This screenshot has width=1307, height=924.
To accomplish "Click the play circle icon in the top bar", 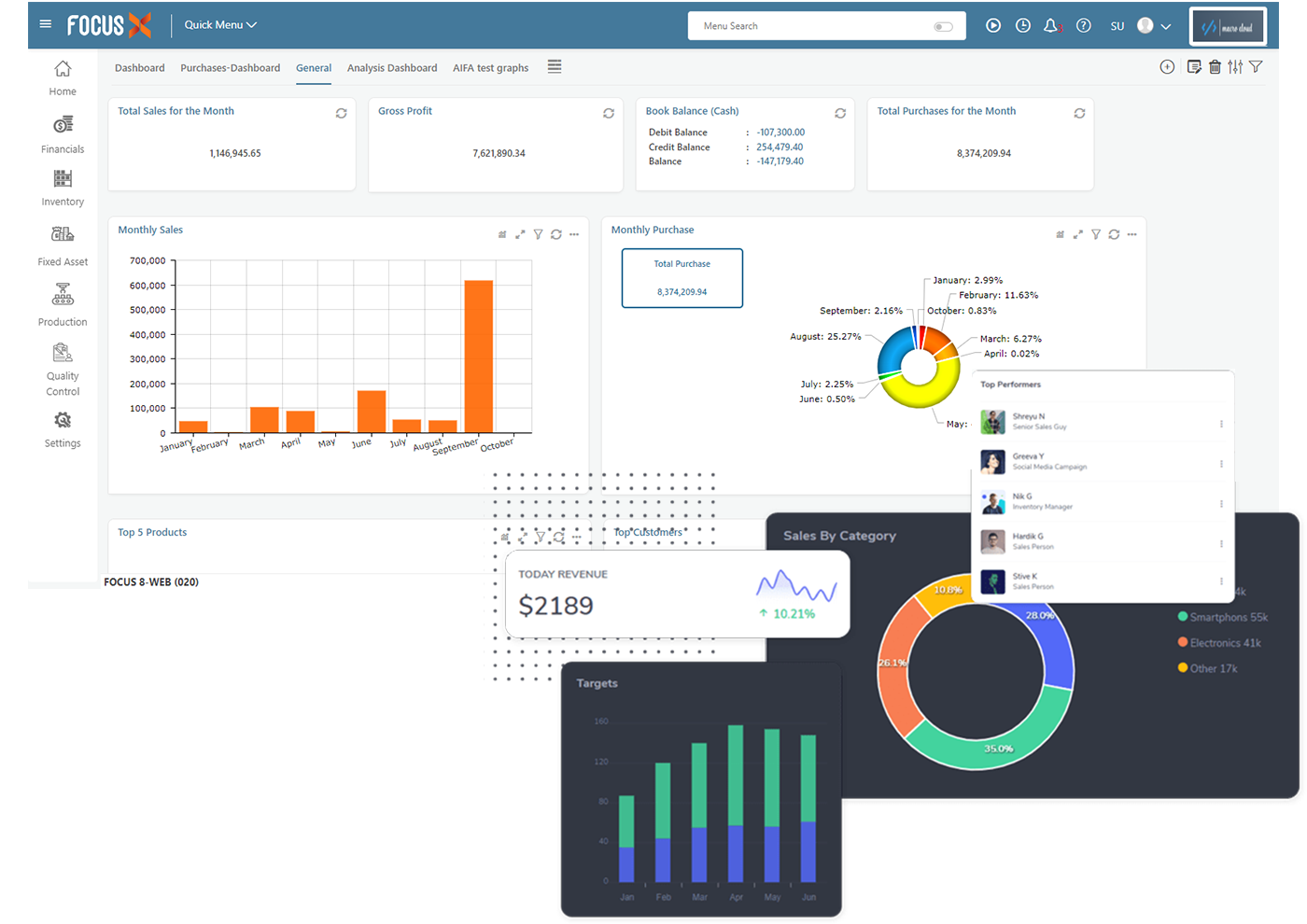I will [x=993, y=25].
